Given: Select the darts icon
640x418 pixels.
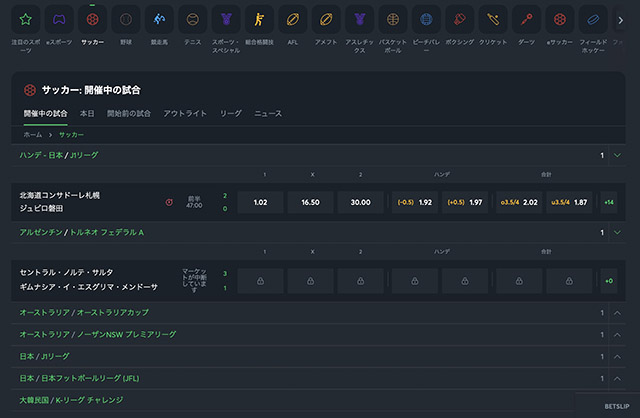Looking at the screenshot, I should tap(526, 19).
